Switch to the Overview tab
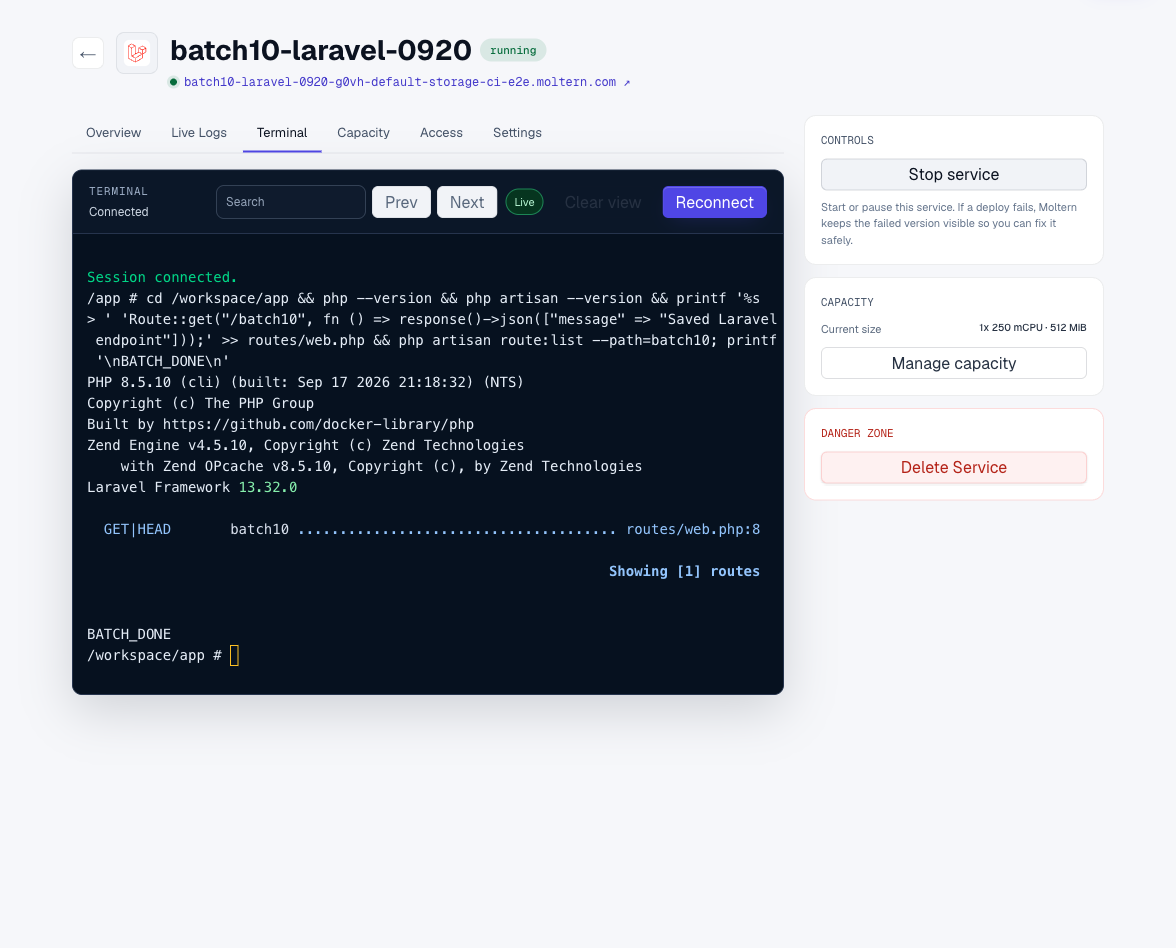Viewport: 1176px width, 948px height. coord(113,133)
